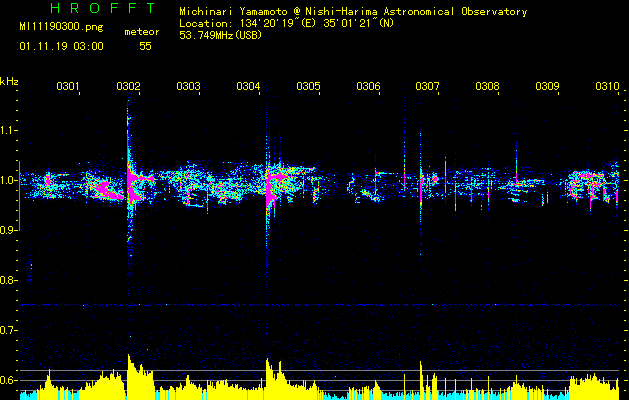Image resolution: width=629 pixels, height=400 pixels.
Task: Click the 01.11.19 03:00 timestamp
Action: (61, 46)
